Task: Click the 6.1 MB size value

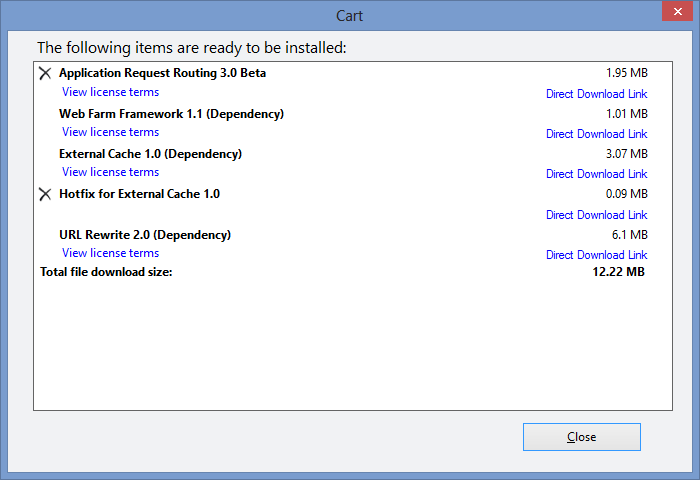Action: click(630, 235)
